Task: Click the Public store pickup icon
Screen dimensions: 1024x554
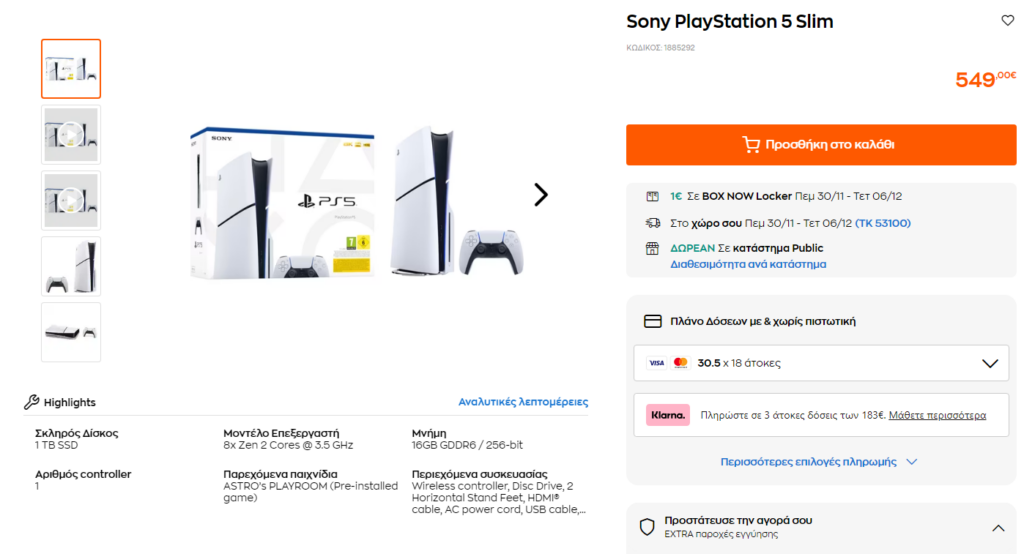Action: pos(653,248)
